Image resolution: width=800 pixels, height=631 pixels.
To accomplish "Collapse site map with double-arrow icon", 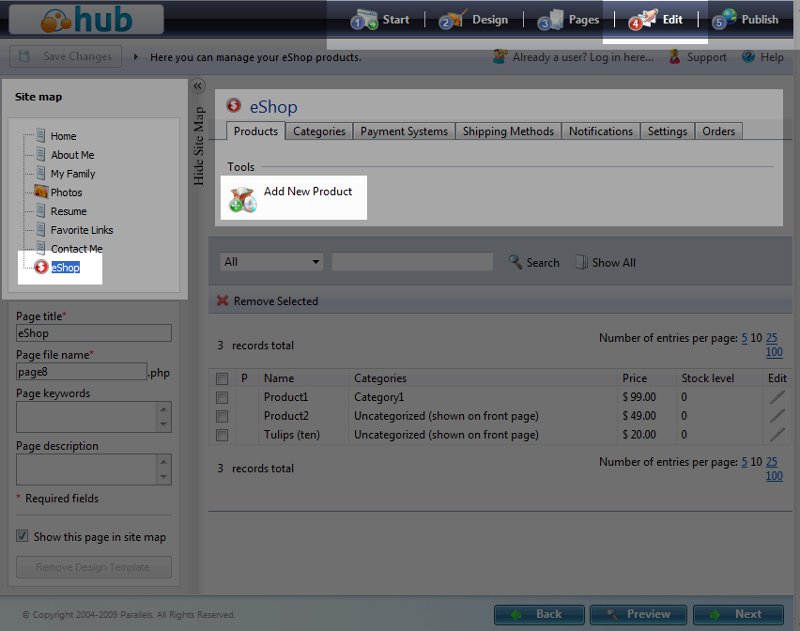I will (x=198, y=86).
